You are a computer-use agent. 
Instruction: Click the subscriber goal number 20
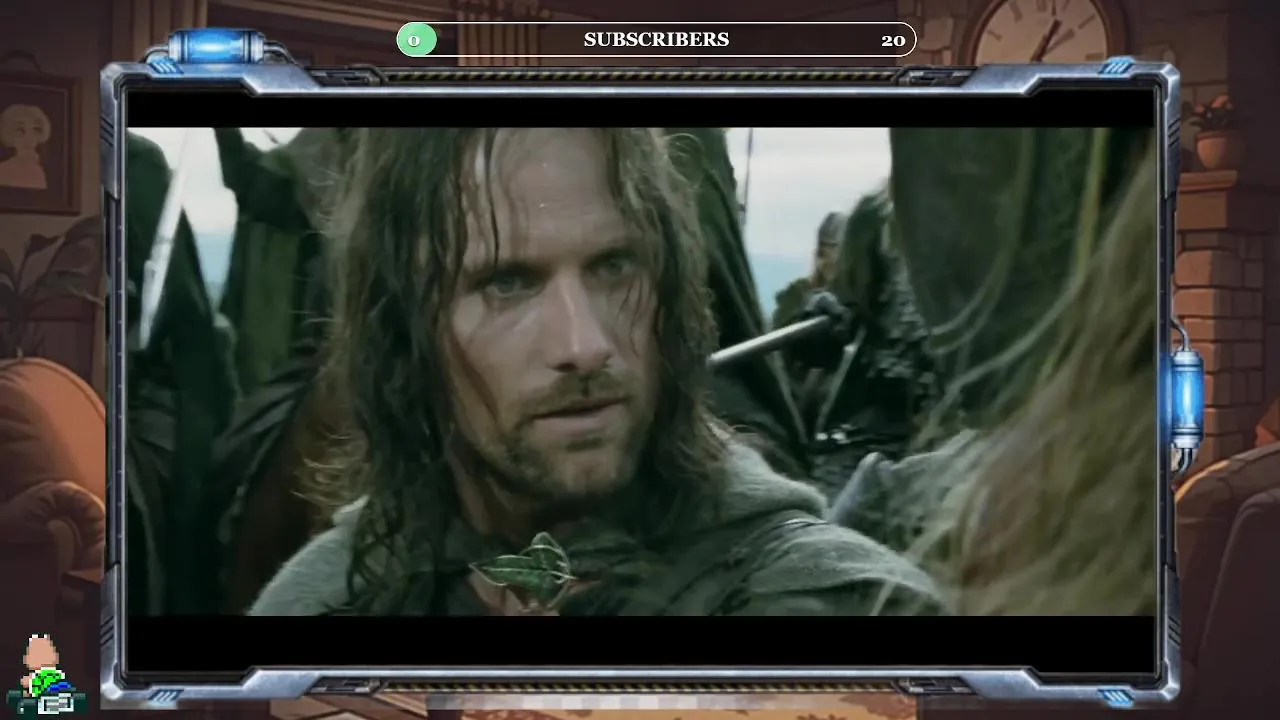tap(893, 41)
